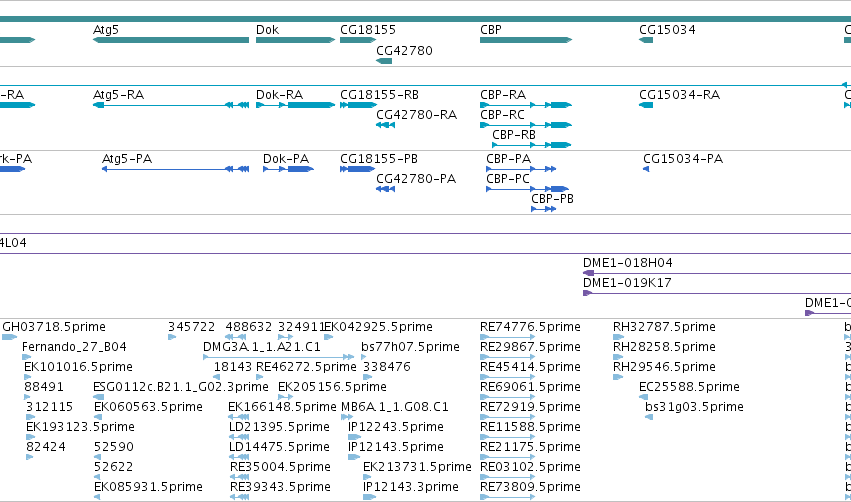
Task: Select transcript CBP-RB
Action: coord(531,145)
